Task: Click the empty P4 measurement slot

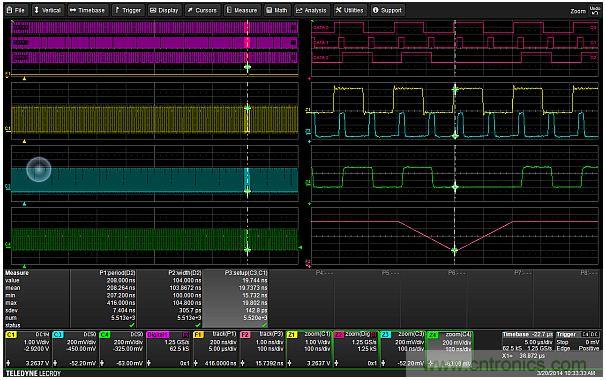Action: pos(301,299)
